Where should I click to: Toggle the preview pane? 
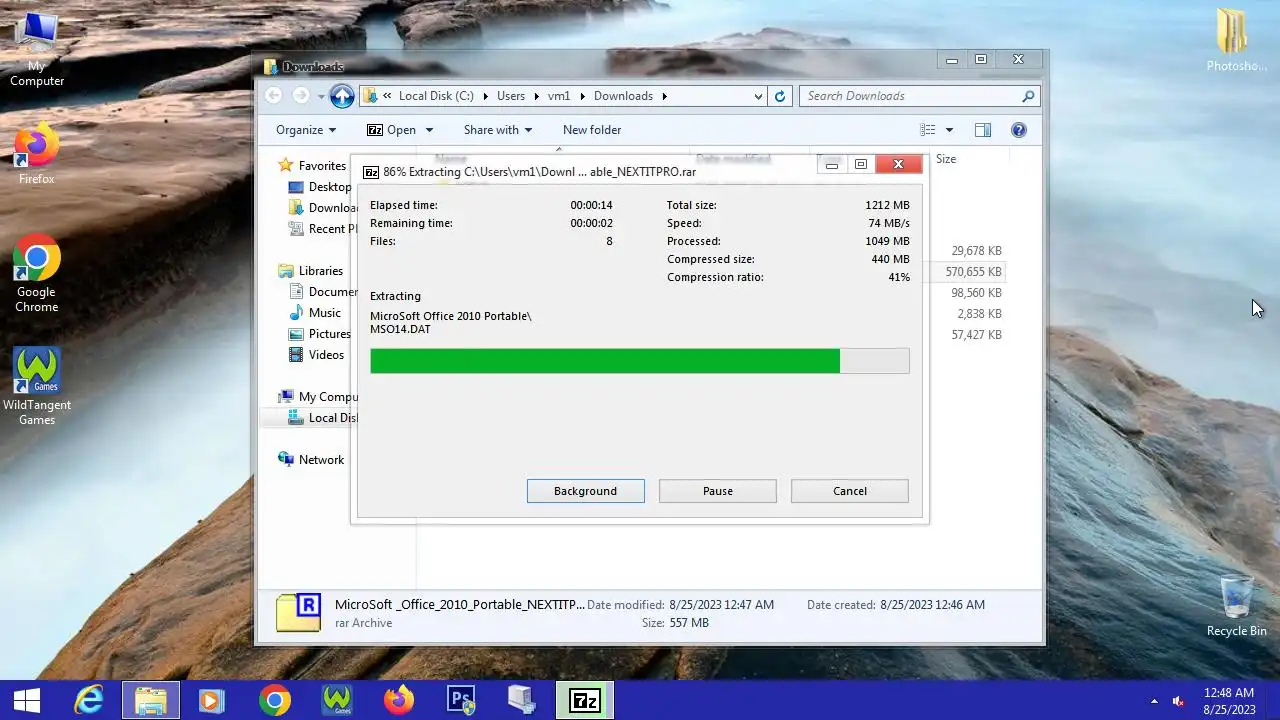(x=983, y=130)
